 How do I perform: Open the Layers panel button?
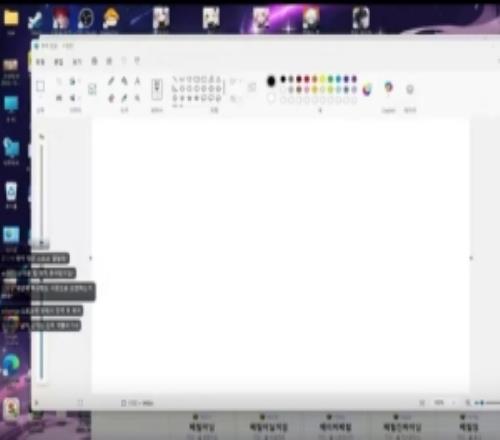coord(410,89)
